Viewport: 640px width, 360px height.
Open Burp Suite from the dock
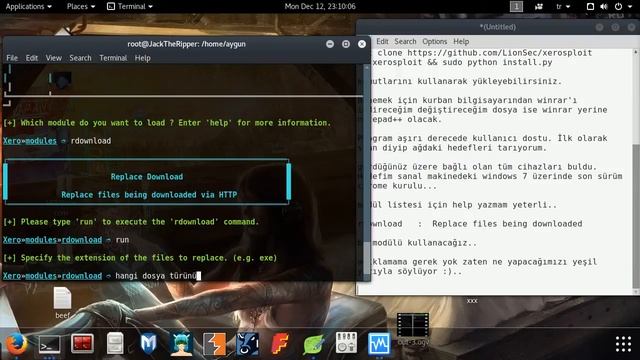(x=214, y=344)
